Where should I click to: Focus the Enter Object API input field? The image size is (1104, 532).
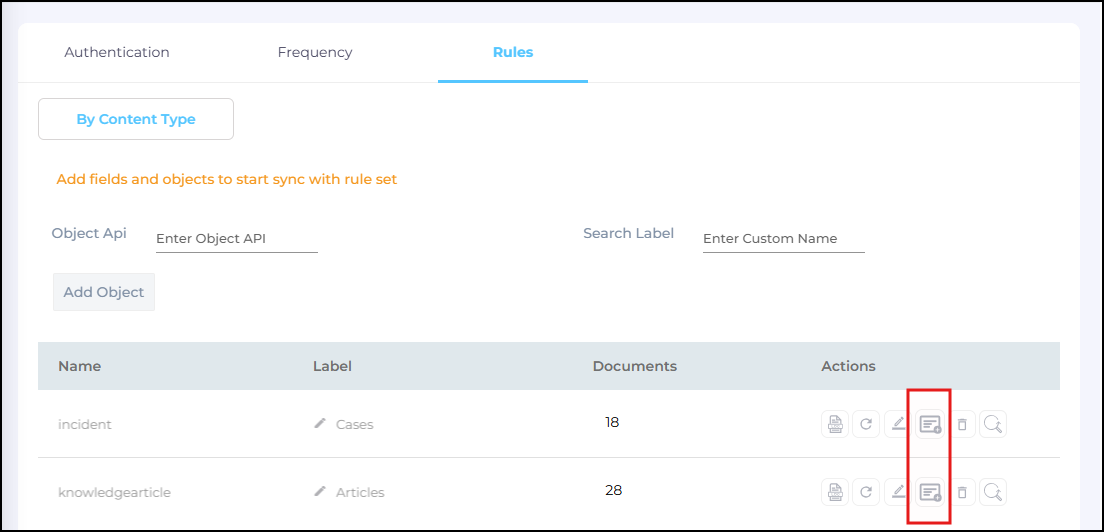click(236, 239)
